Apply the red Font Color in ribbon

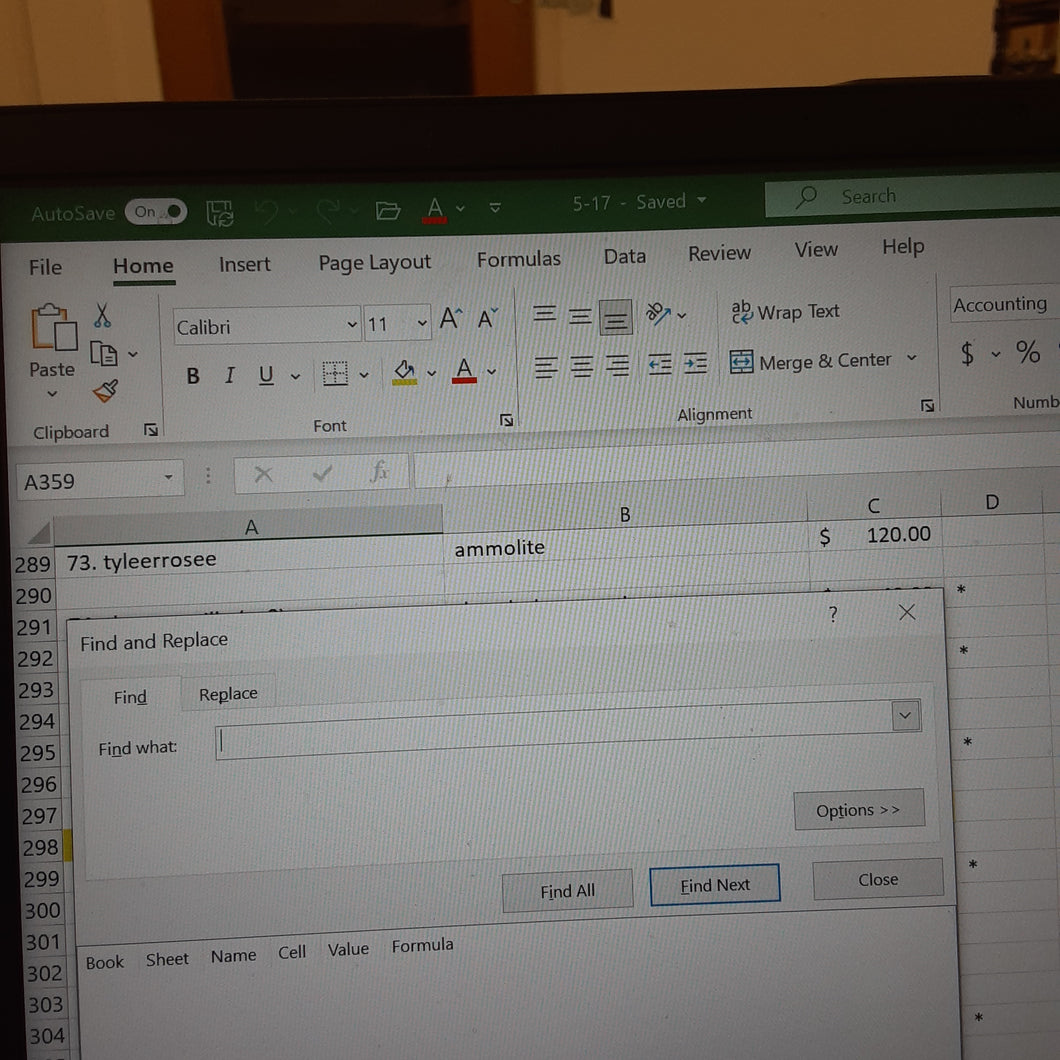pos(464,370)
